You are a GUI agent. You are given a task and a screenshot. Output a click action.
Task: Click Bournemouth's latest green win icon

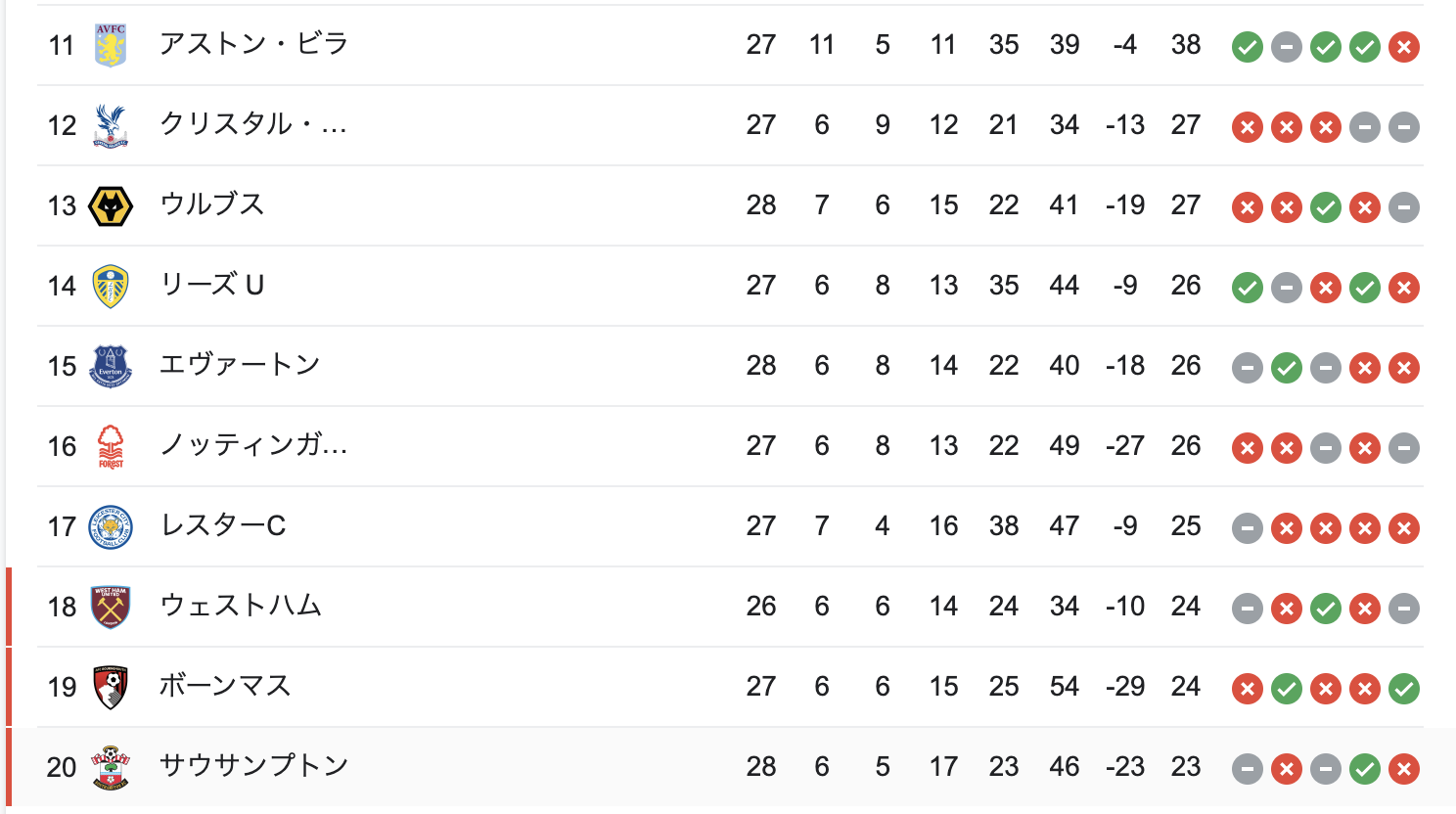coord(1404,688)
